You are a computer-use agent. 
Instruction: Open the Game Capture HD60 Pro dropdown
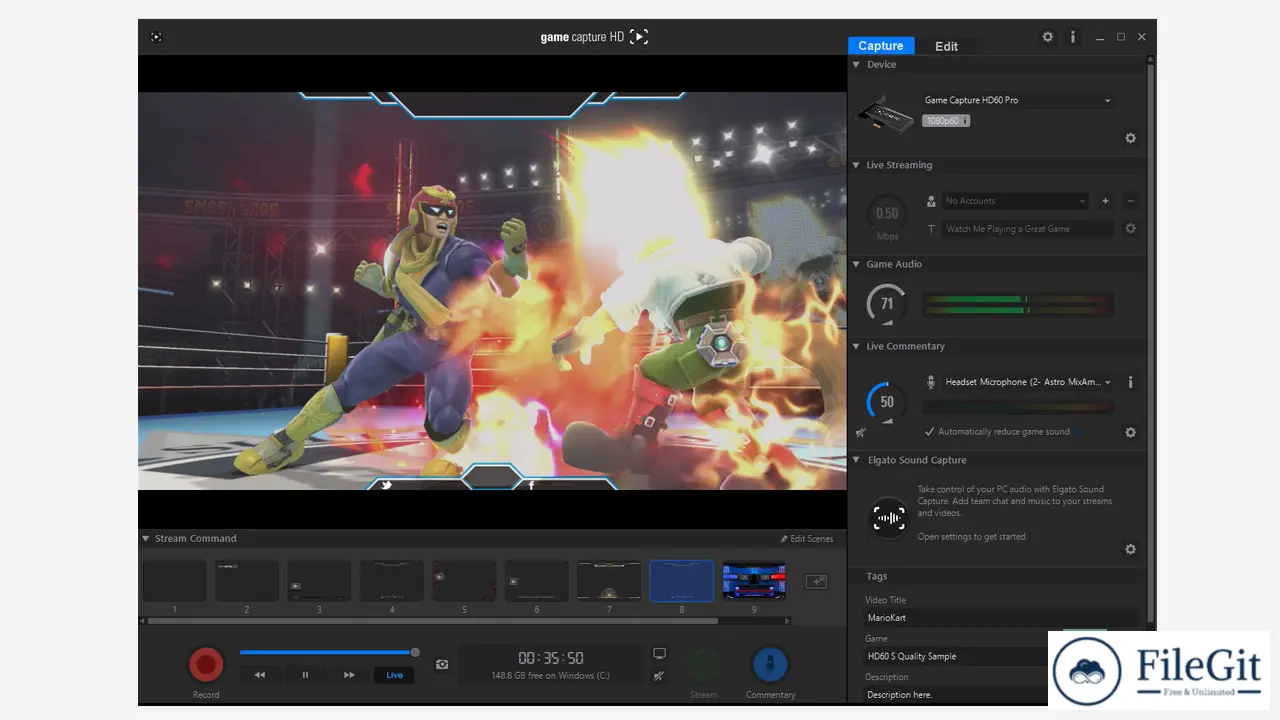tap(1017, 100)
